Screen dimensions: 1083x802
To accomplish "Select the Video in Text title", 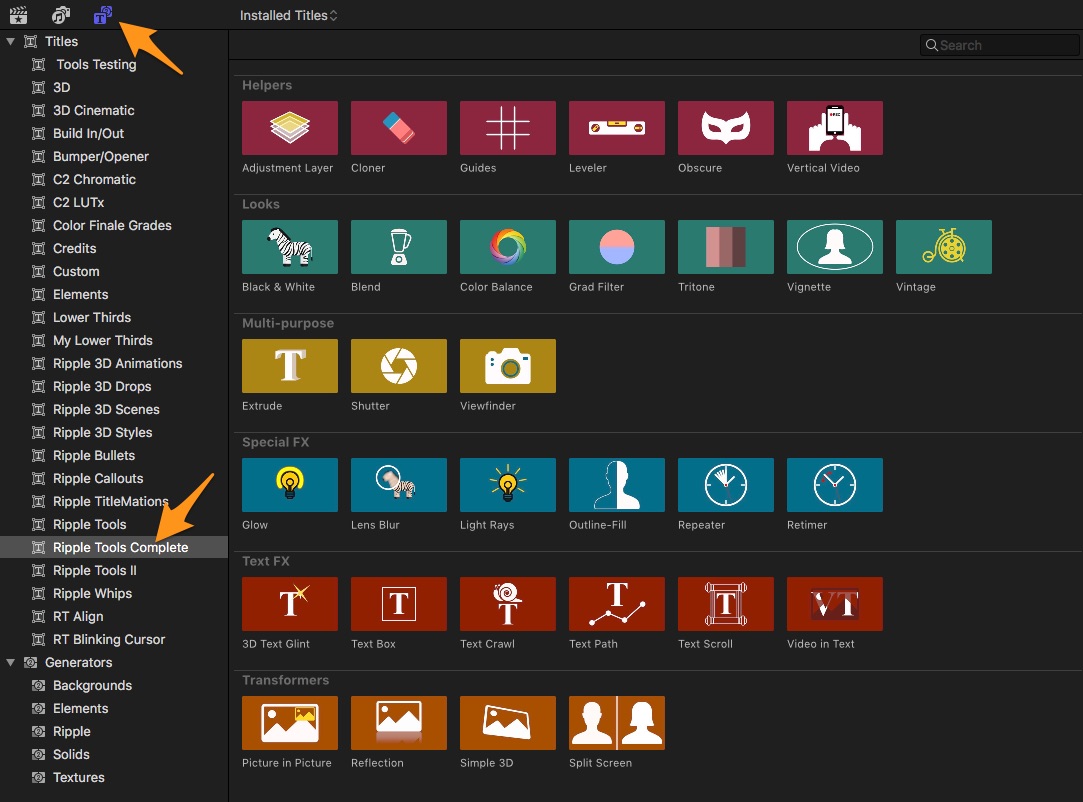I will (x=835, y=604).
